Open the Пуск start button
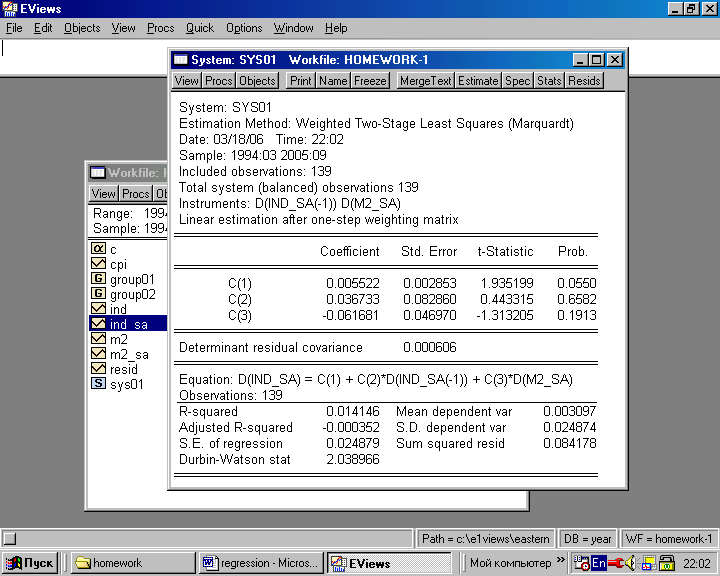The image size is (720, 576). click(29, 563)
